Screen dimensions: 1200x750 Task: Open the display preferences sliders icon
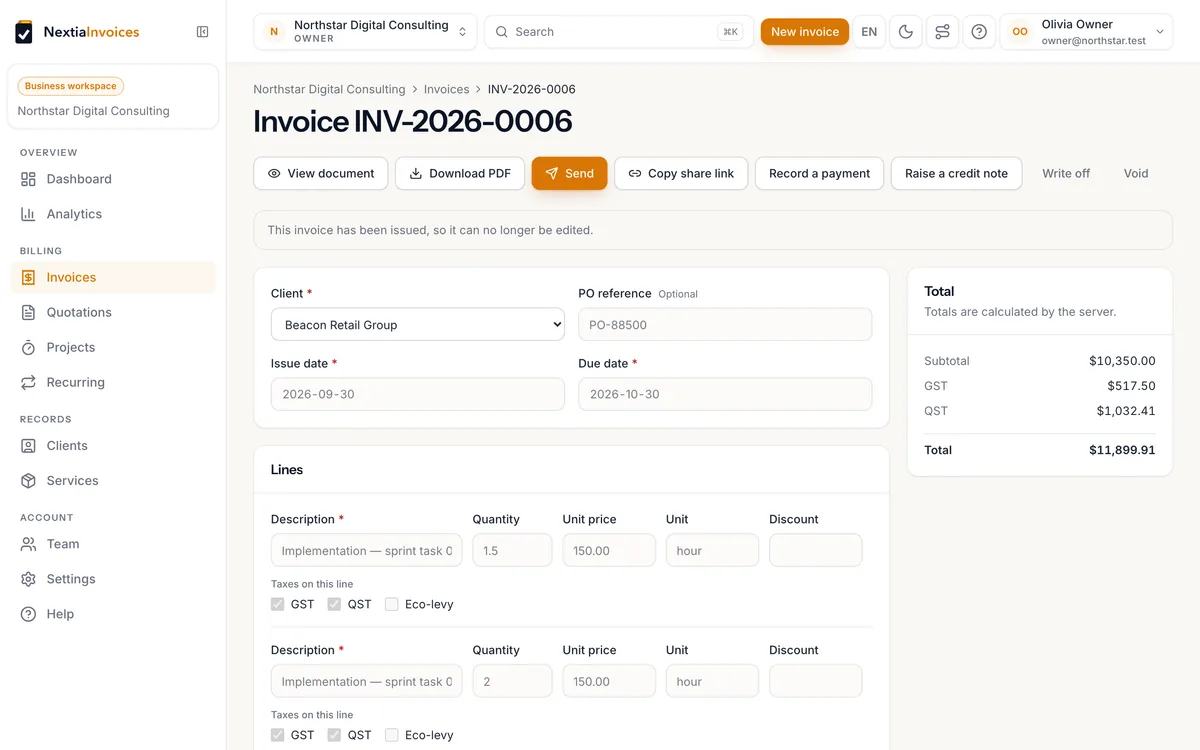point(942,32)
